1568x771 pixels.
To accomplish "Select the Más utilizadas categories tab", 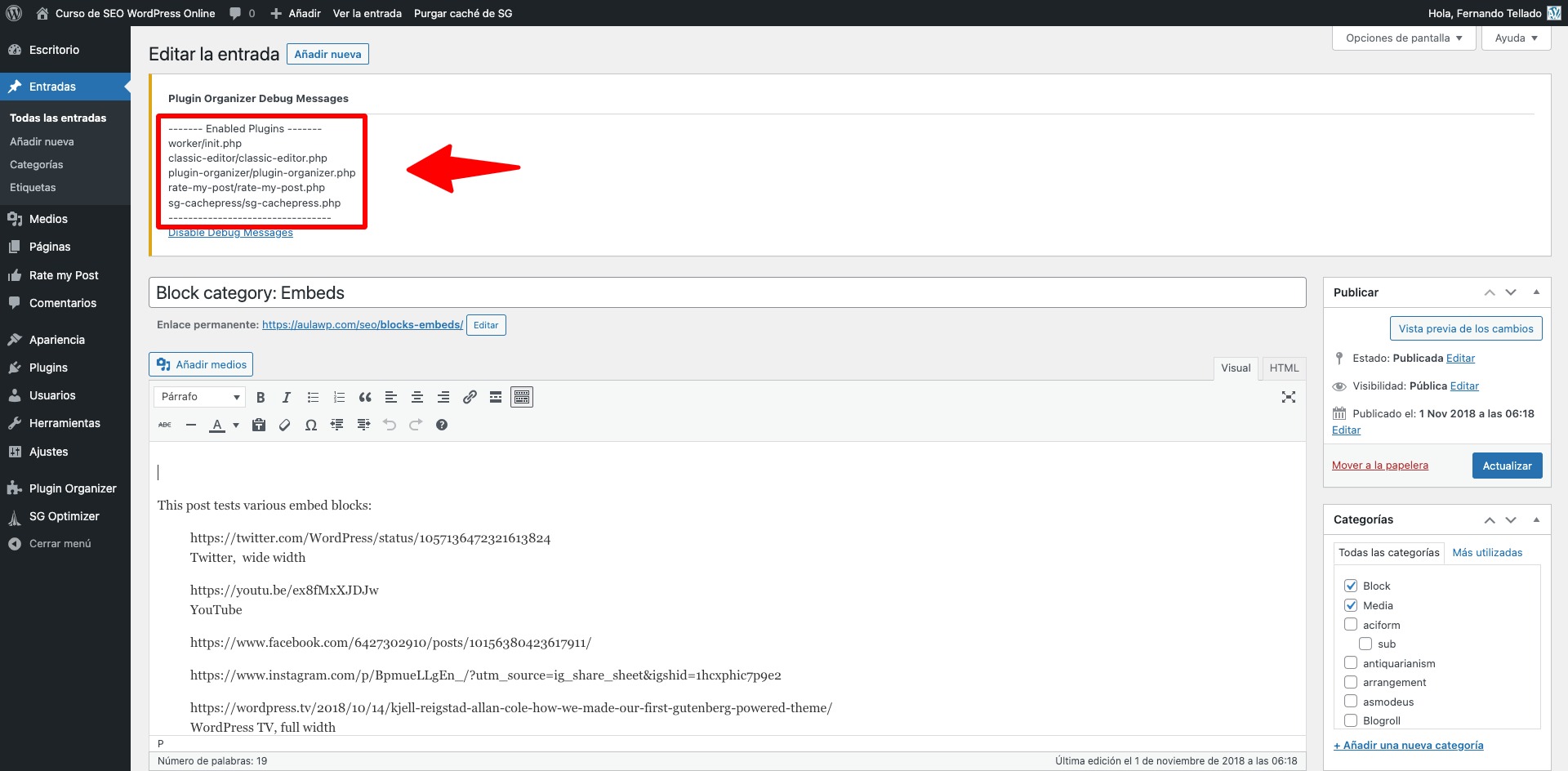I will click(1487, 553).
